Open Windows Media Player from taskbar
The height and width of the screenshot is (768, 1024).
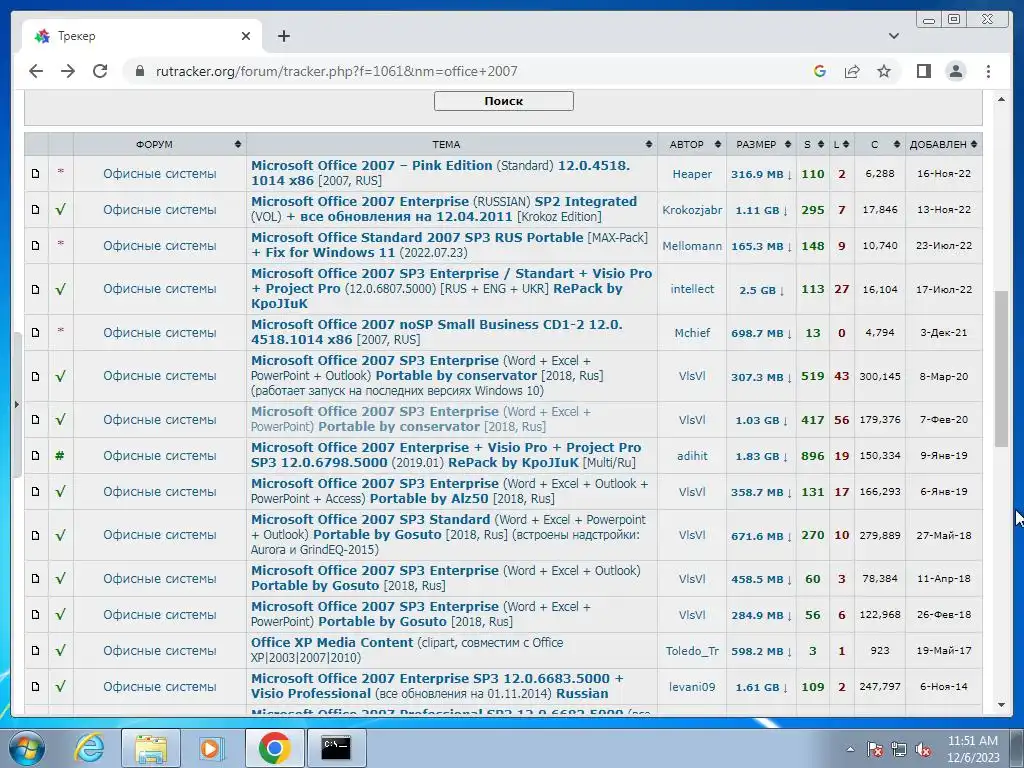[210, 748]
